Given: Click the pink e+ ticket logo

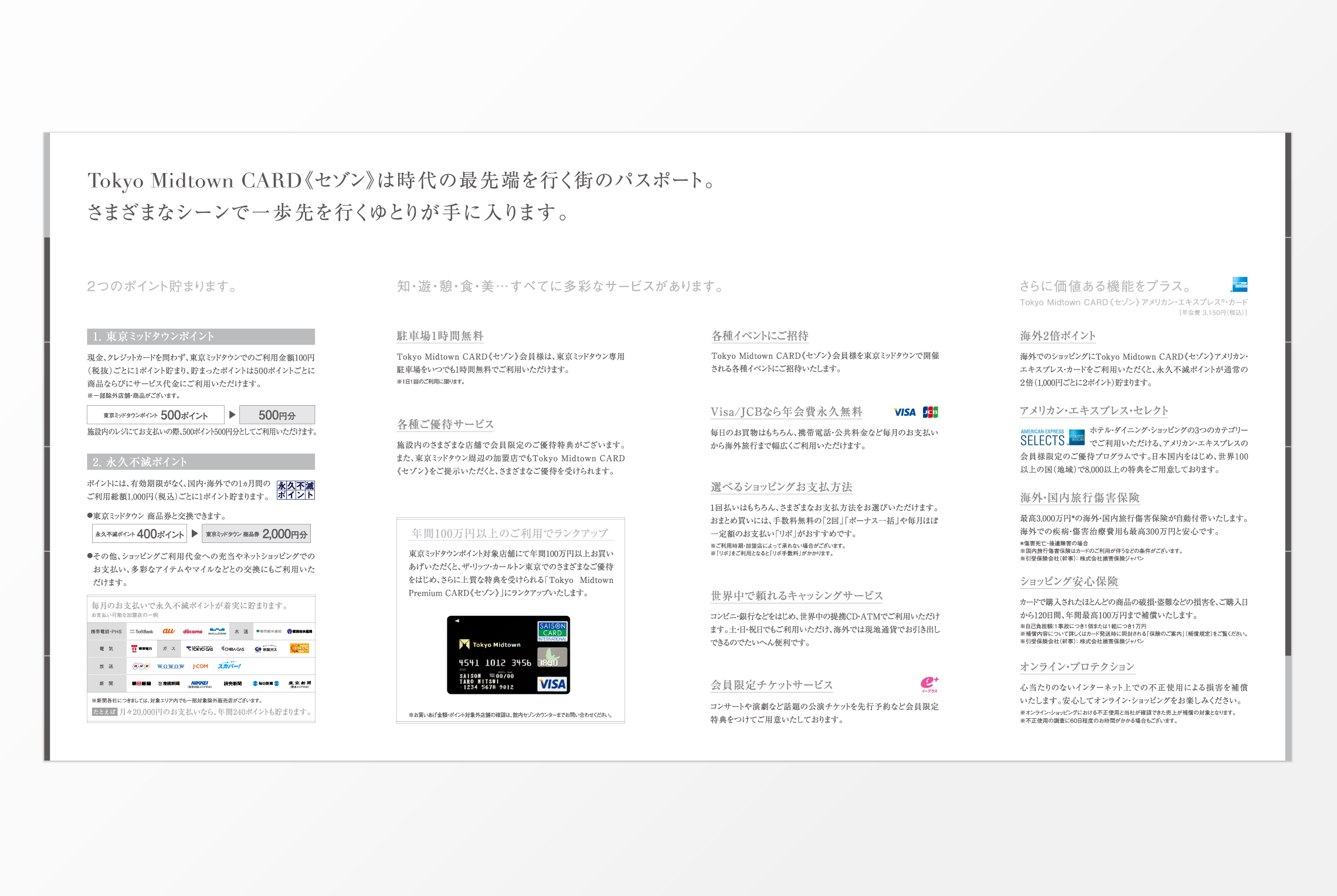Looking at the screenshot, I should [x=929, y=684].
